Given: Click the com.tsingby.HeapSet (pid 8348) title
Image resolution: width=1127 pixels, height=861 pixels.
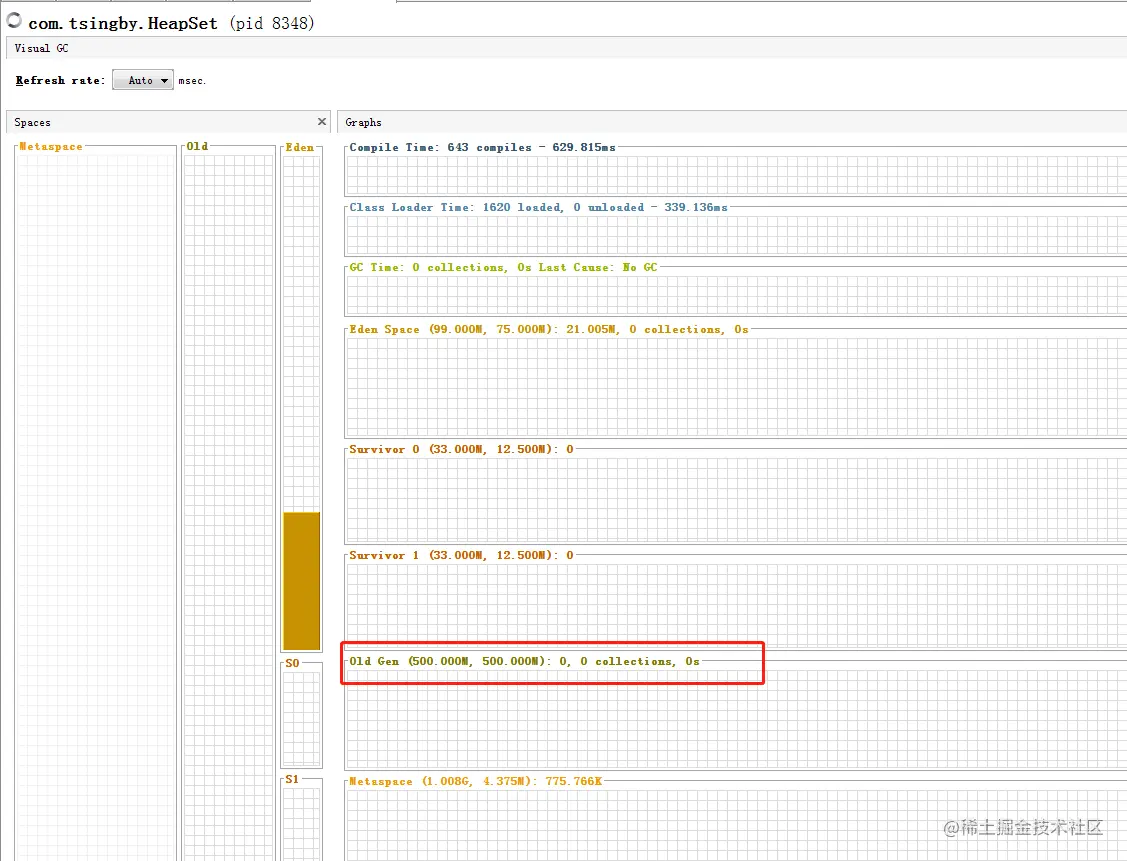Looking at the screenshot, I should [171, 23].
